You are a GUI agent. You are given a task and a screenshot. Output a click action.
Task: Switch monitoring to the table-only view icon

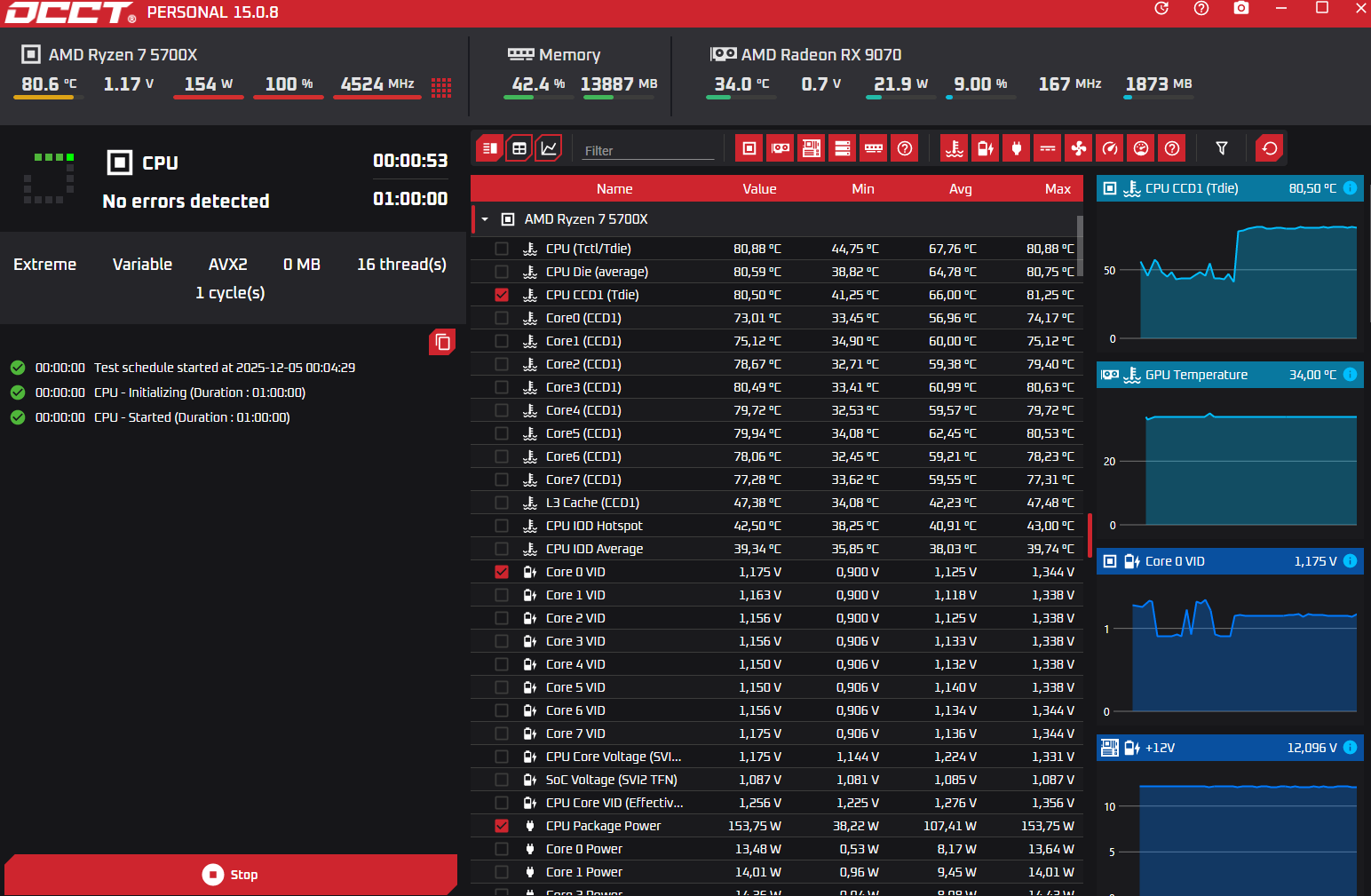pyautogui.click(x=519, y=148)
